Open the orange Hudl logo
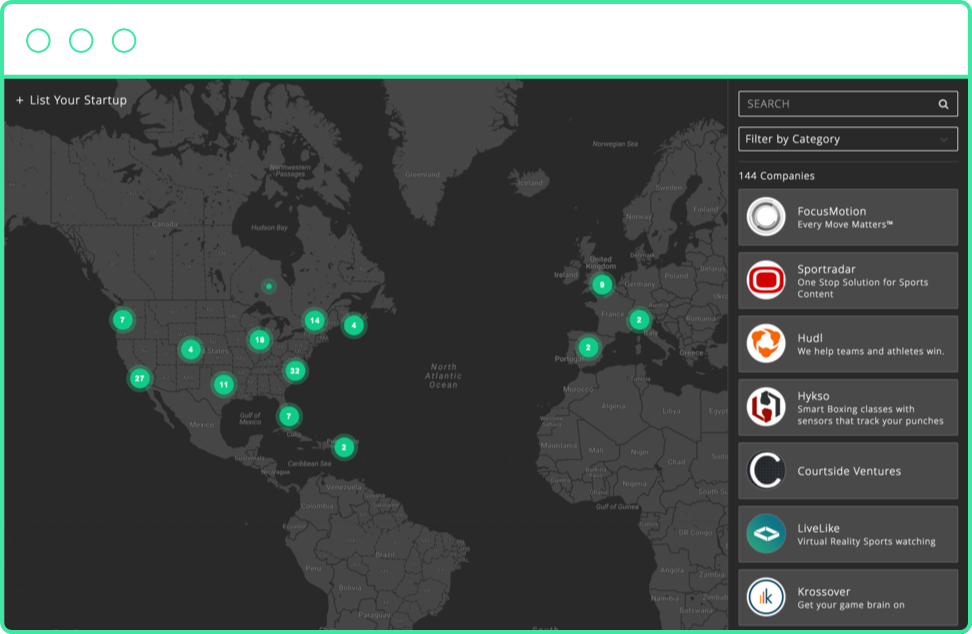The height and width of the screenshot is (634, 972). click(766, 343)
